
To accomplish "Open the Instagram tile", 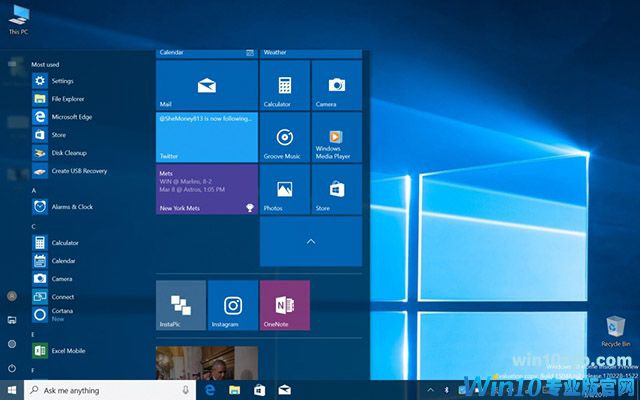I will point(232,306).
